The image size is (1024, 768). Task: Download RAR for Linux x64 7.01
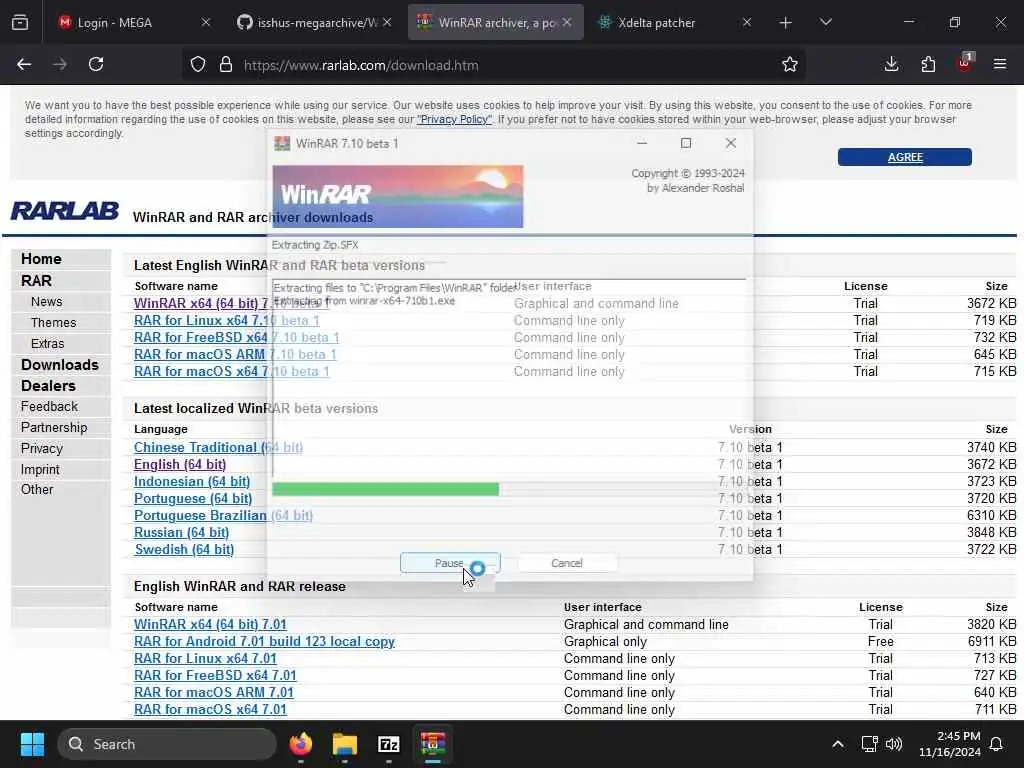coord(205,658)
